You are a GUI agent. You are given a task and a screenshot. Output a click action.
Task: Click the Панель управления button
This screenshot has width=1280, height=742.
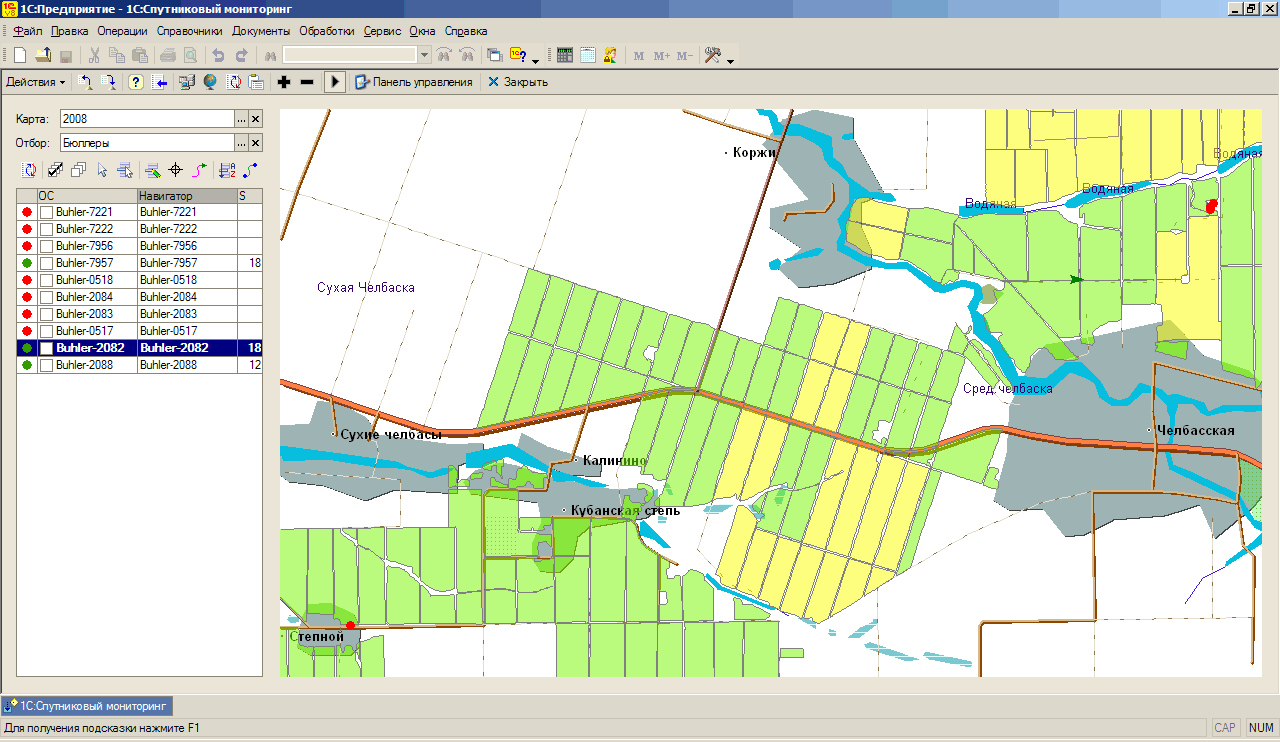tap(414, 82)
